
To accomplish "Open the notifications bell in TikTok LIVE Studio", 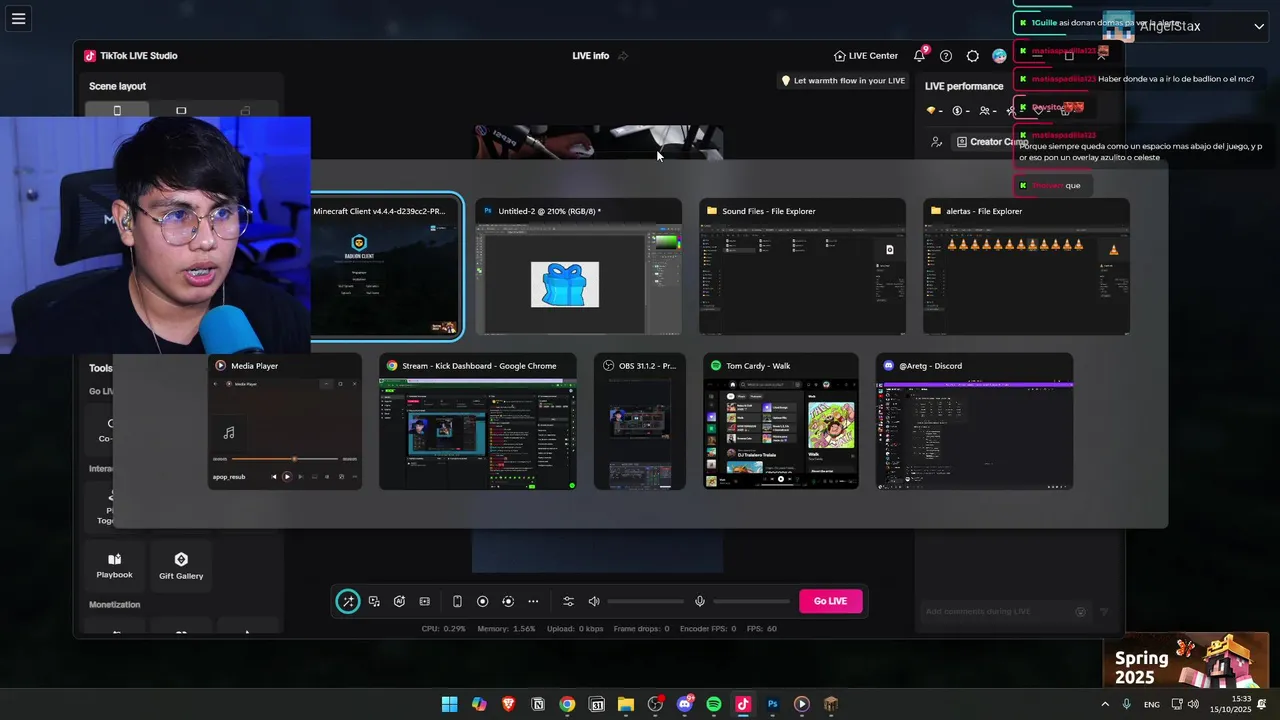I will pyautogui.click(x=919, y=56).
